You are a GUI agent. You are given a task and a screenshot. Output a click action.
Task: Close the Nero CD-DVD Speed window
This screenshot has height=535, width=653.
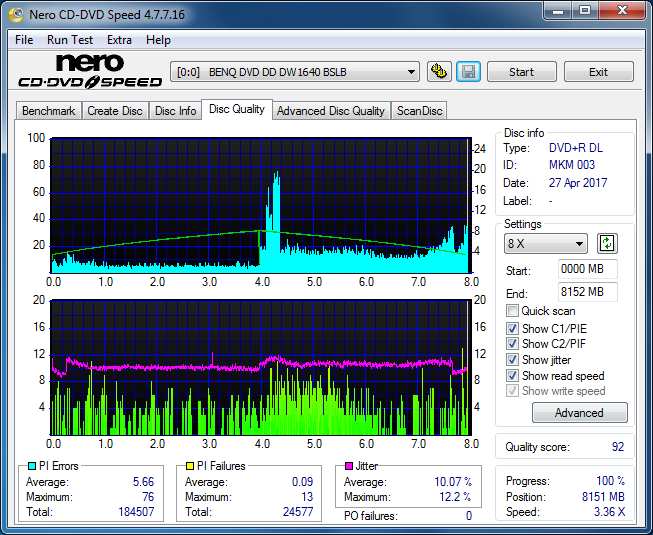tap(622, 11)
